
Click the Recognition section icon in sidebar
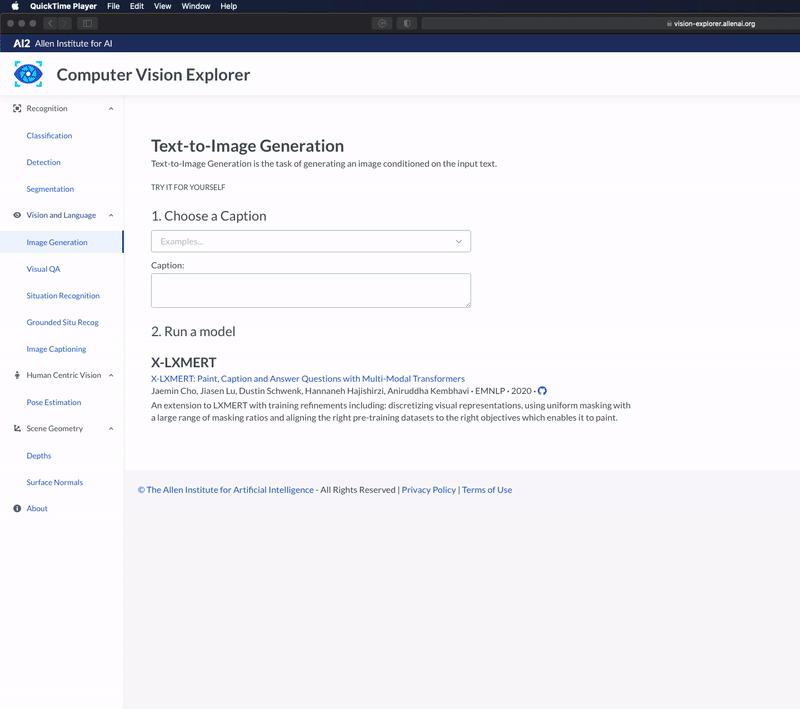pyautogui.click(x=17, y=108)
